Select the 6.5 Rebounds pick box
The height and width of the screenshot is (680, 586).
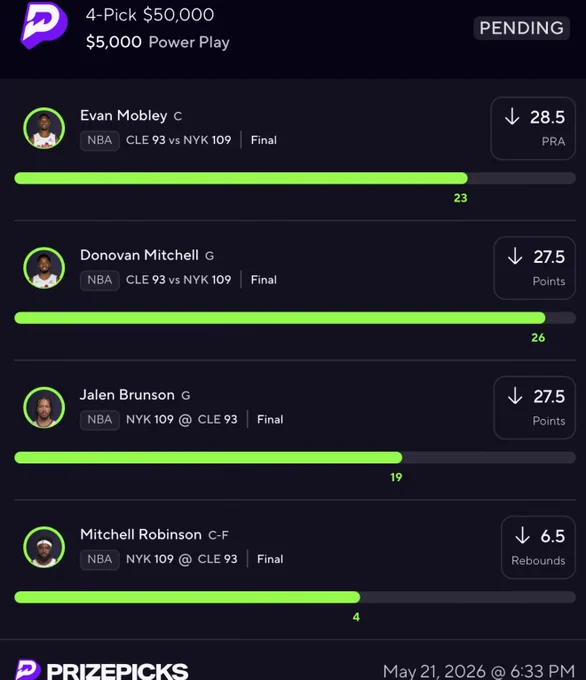tap(538, 547)
